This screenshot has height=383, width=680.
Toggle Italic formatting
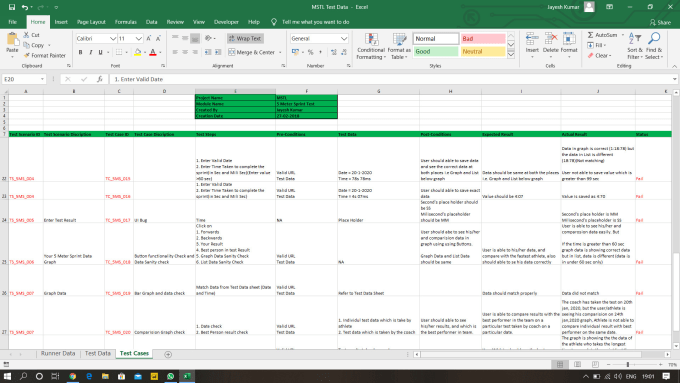click(x=90, y=52)
